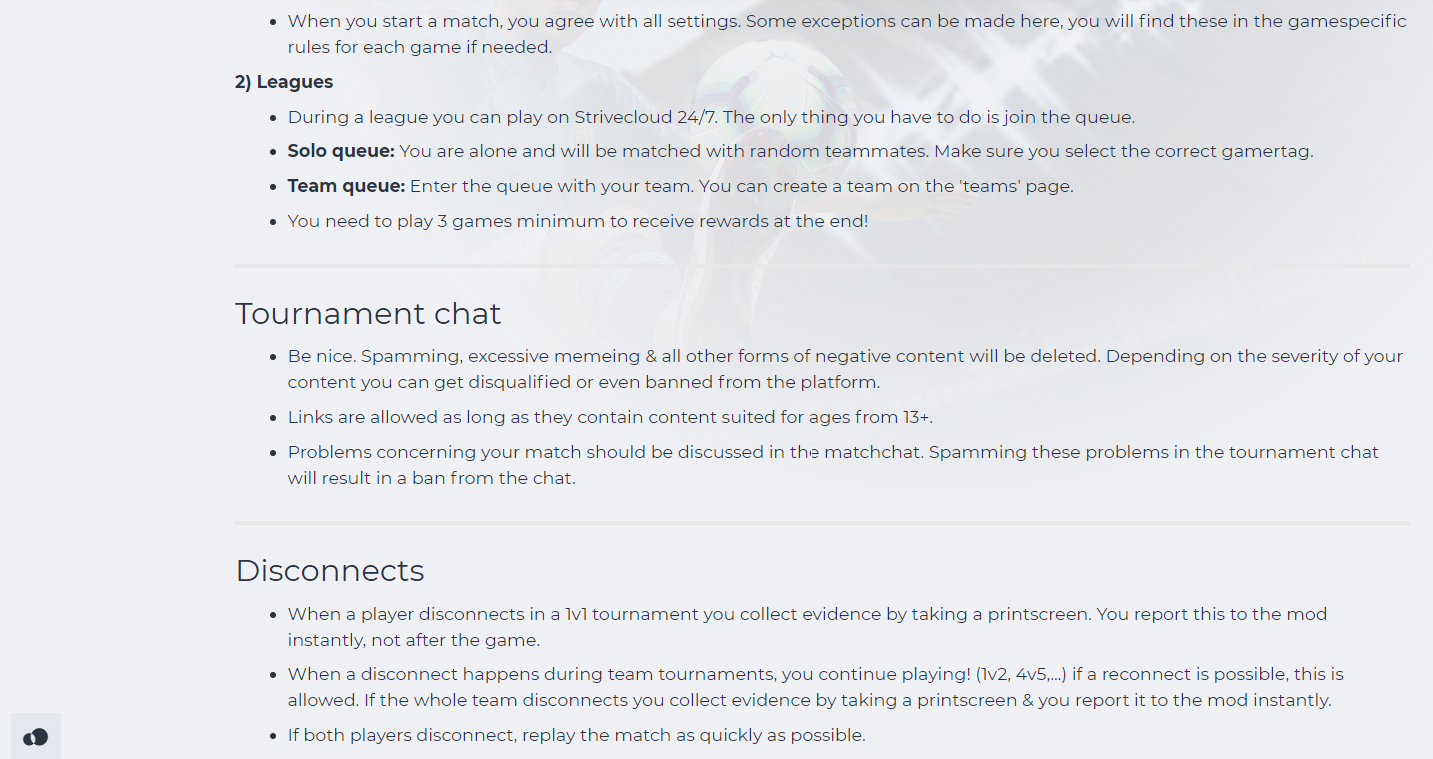Select the "2) Leagues" subheading
1433x759 pixels.
pyautogui.click(x=284, y=82)
